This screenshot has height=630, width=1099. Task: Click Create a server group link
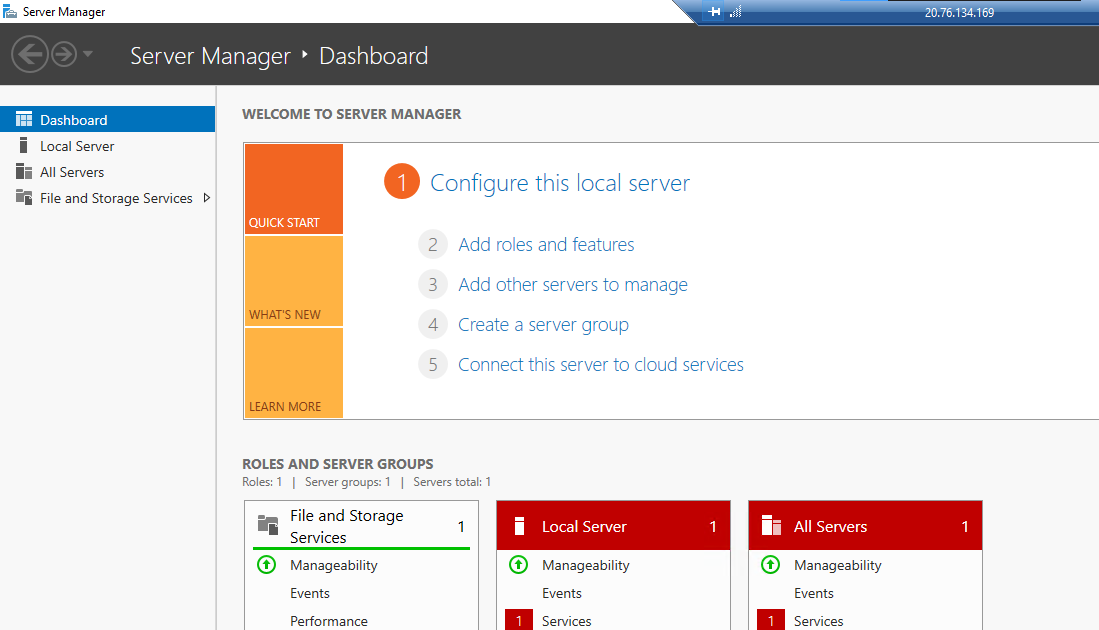coord(543,324)
